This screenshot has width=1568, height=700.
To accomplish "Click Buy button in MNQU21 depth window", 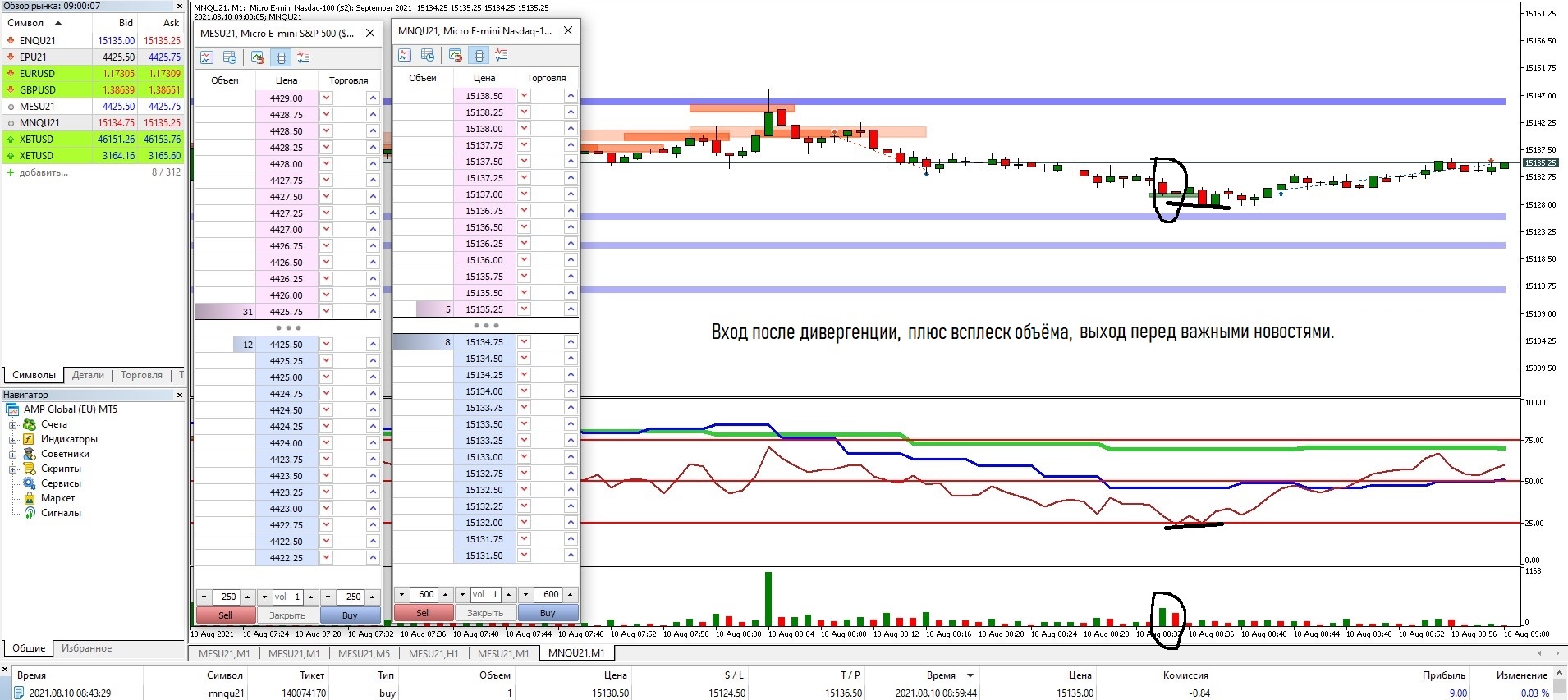I will pyautogui.click(x=548, y=613).
